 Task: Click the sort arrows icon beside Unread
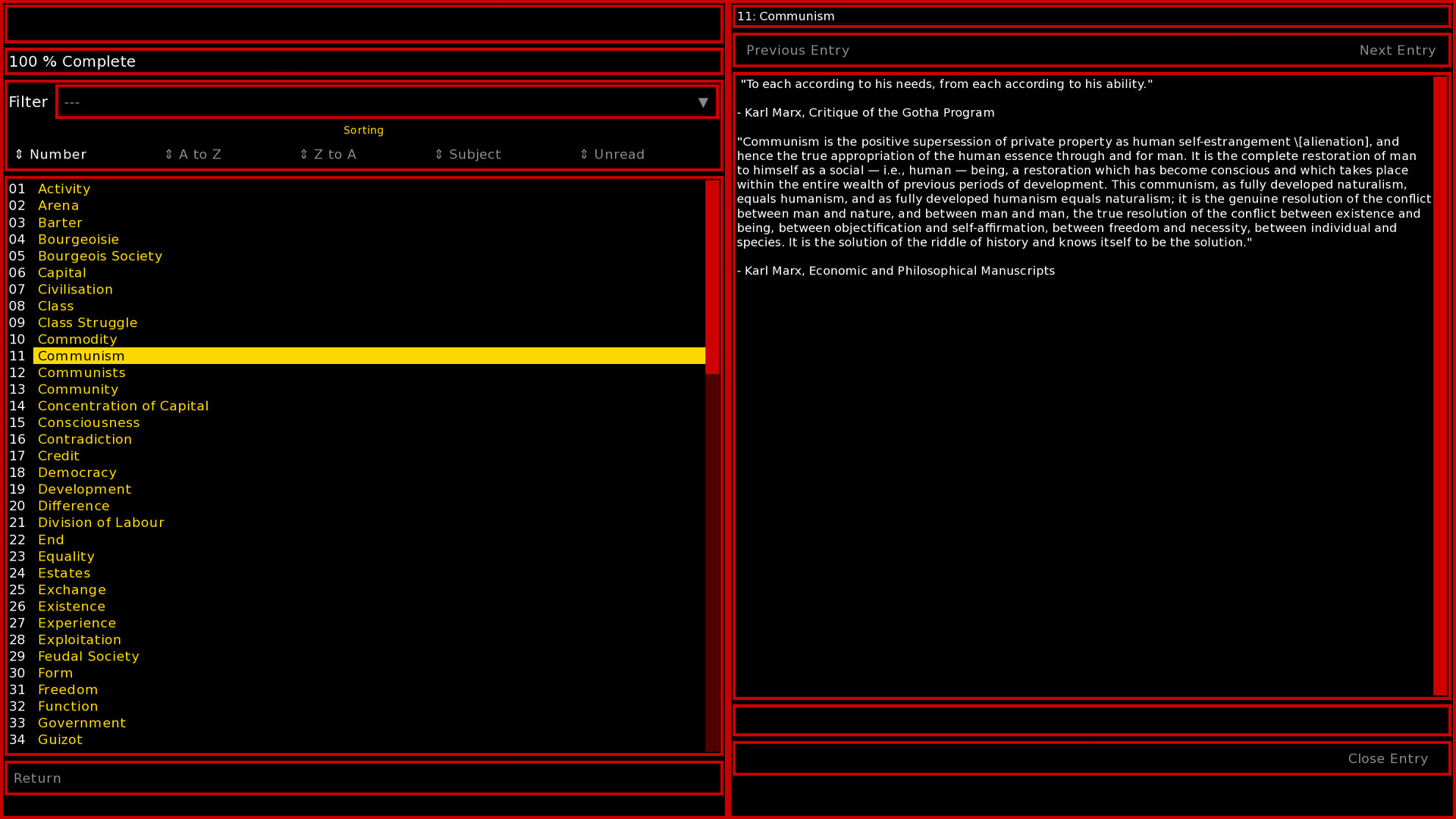coord(583,154)
